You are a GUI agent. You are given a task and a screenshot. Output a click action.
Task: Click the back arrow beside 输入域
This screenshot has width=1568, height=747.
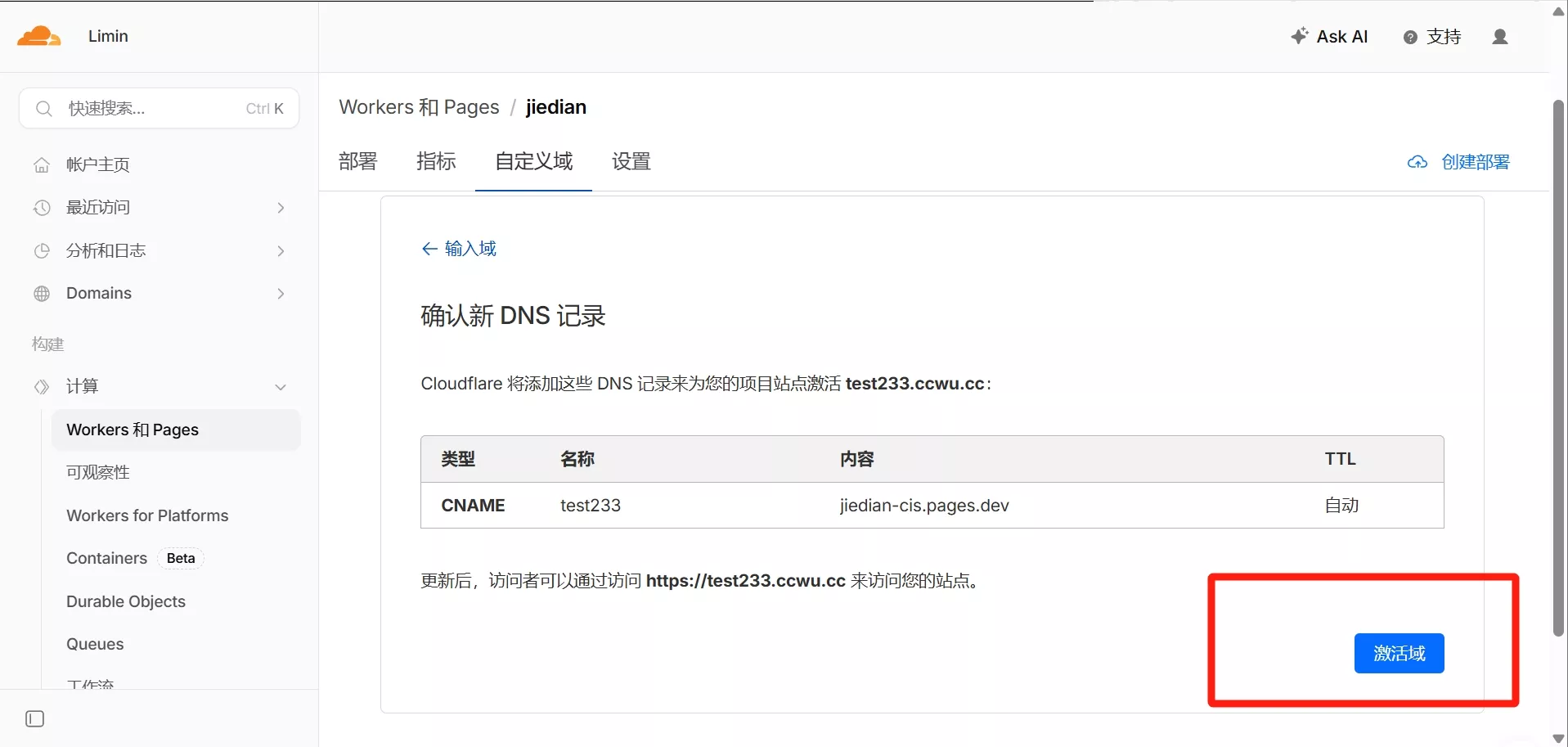click(429, 249)
